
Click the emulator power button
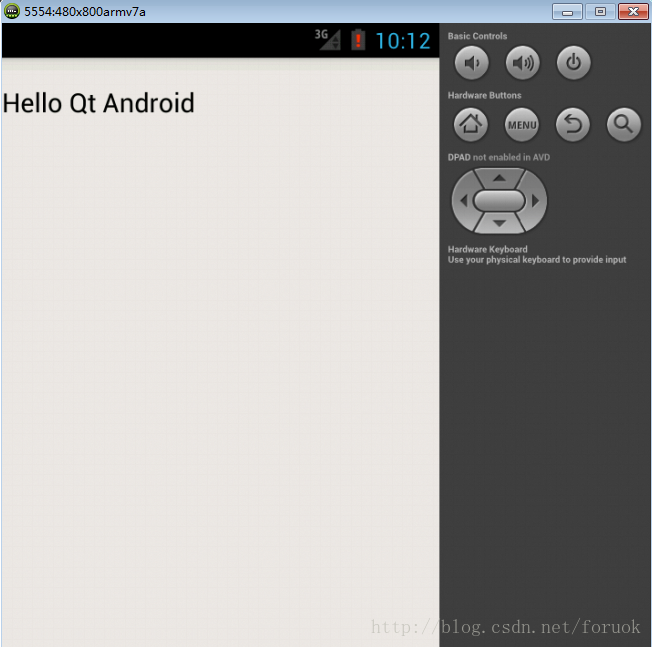[x=573, y=63]
